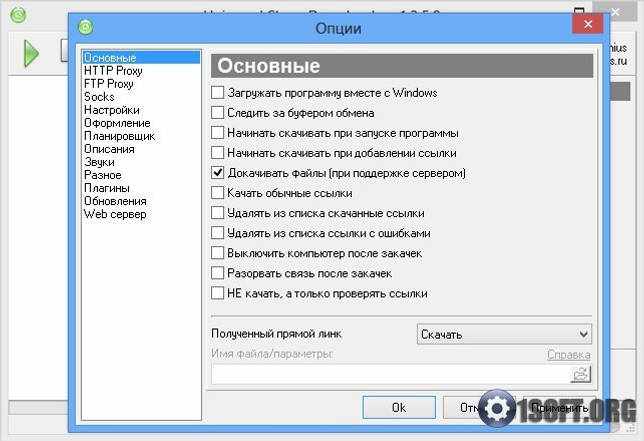644x441 pixels.
Task: Open the Скачать dropdown list
Action: [x=504, y=334]
